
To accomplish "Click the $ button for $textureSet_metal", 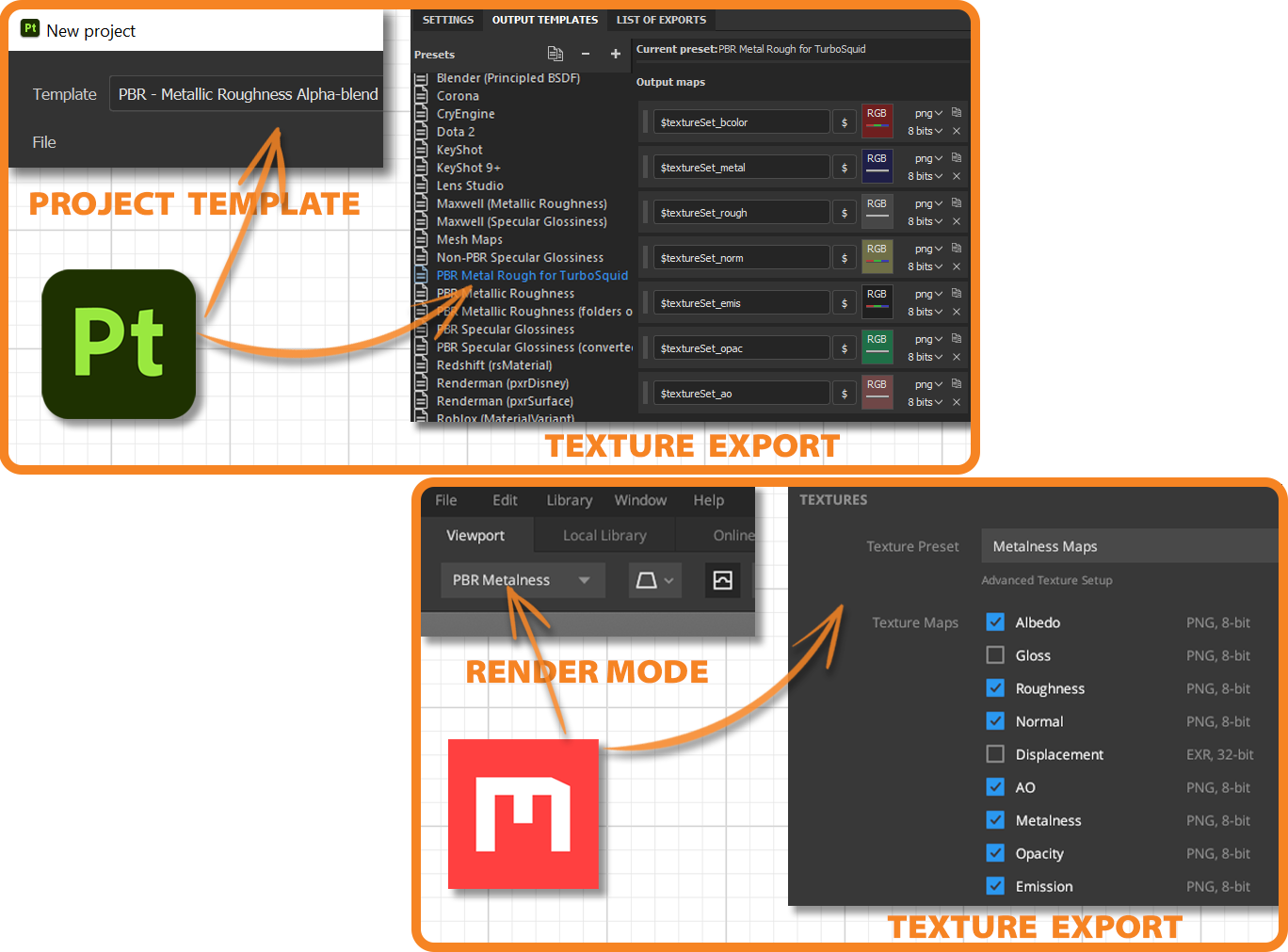I will (x=845, y=168).
